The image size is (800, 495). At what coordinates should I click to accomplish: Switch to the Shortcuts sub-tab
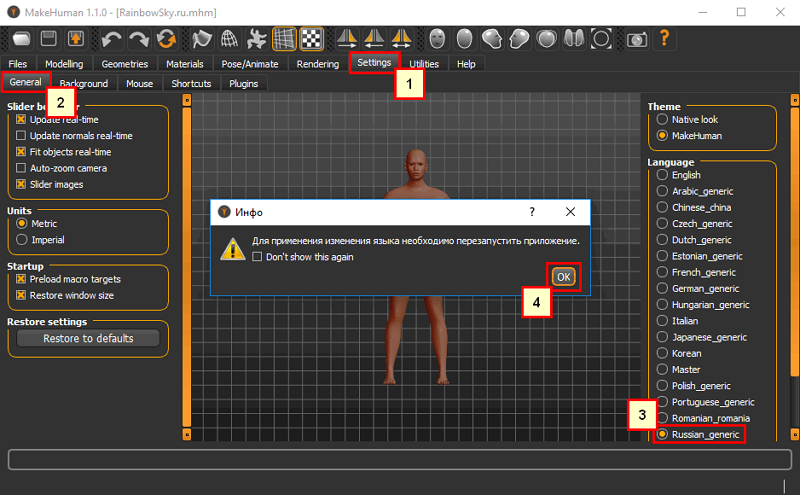pyautogui.click(x=191, y=83)
